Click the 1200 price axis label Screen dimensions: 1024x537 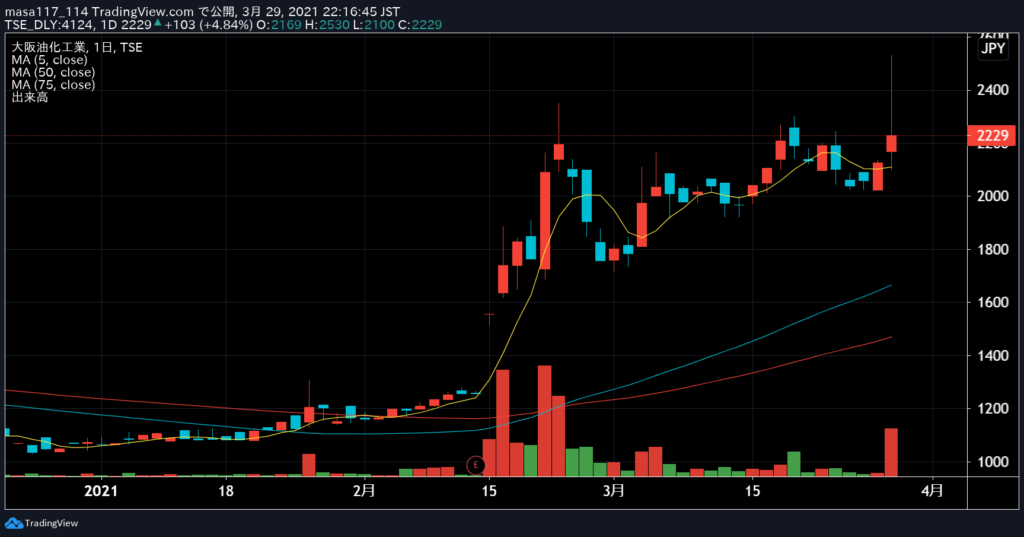click(993, 409)
